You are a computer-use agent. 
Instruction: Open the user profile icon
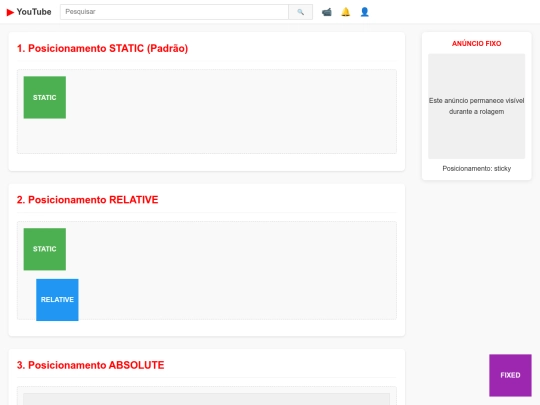click(x=364, y=12)
